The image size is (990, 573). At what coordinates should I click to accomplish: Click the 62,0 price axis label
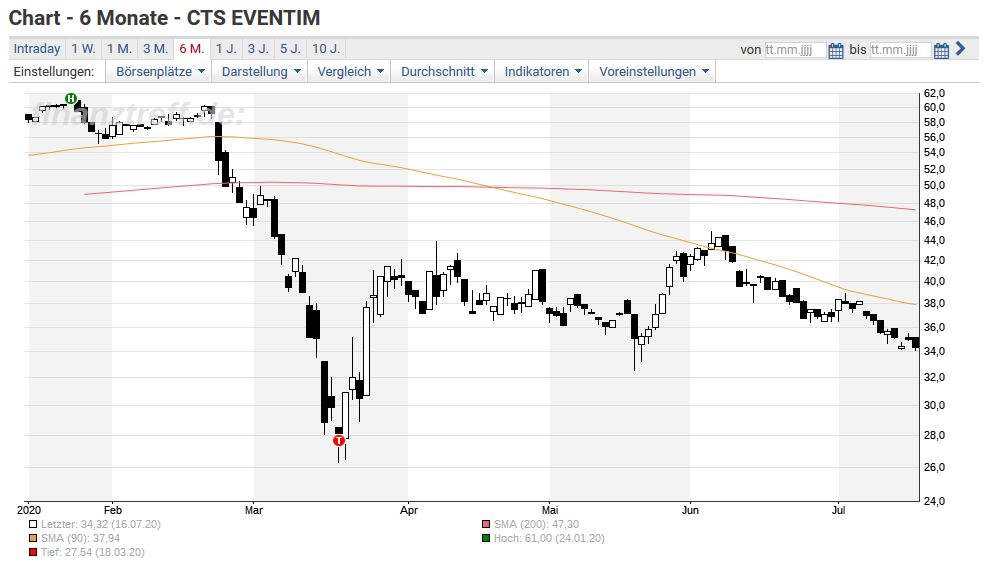pos(934,93)
